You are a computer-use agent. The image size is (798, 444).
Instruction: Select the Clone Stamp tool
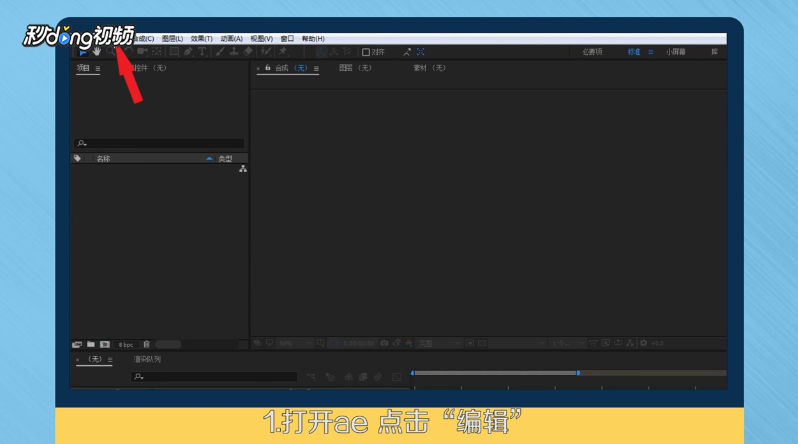234,51
